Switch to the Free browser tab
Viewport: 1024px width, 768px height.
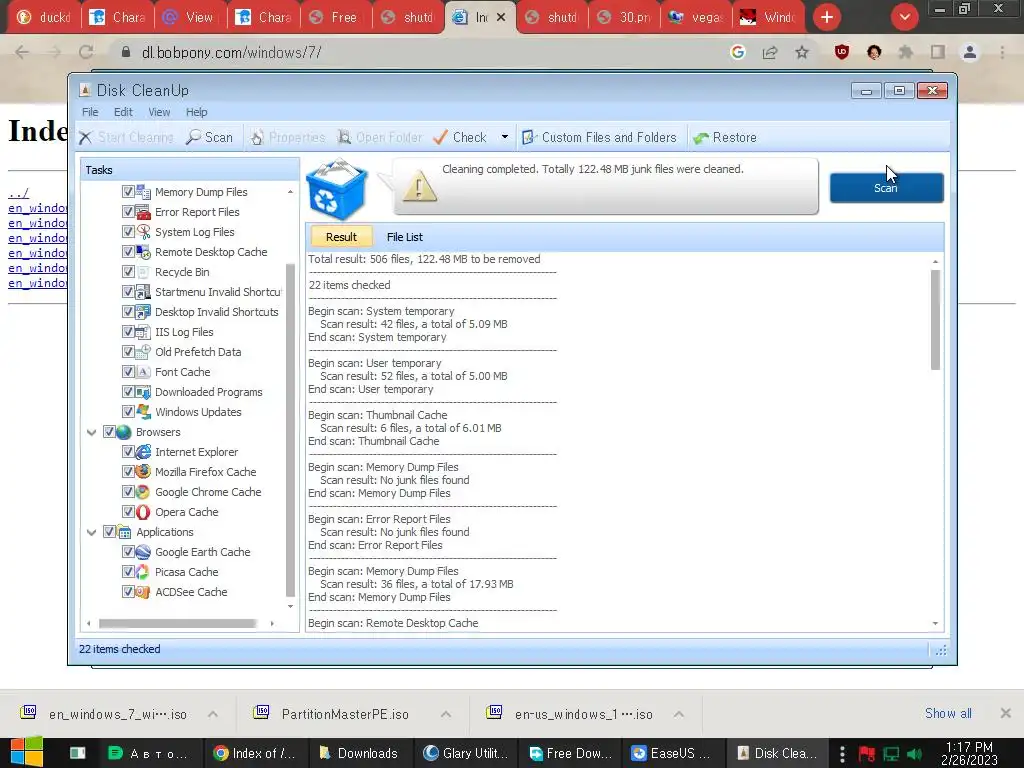click(x=335, y=17)
